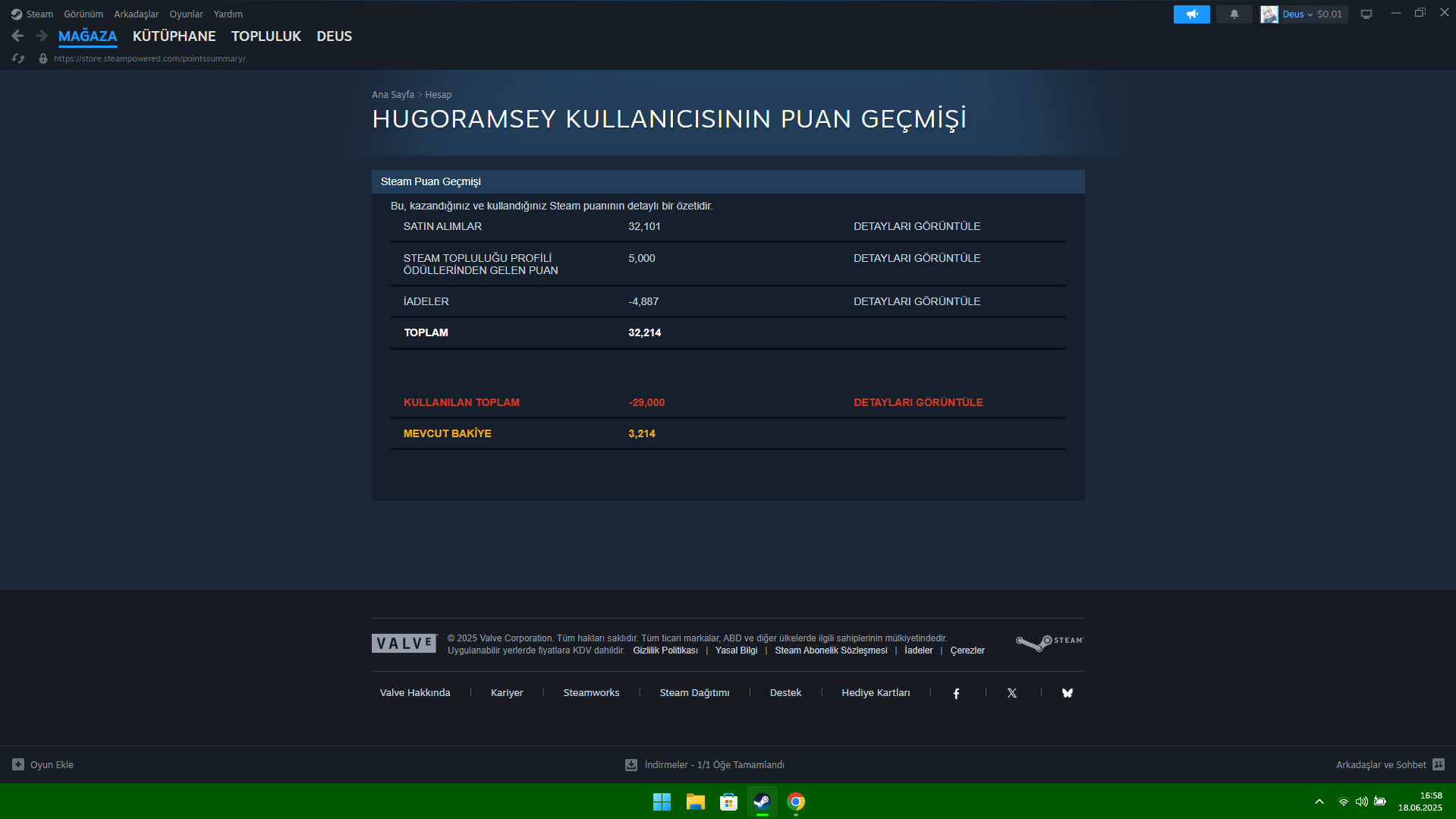Screen dimensions: 1456x819
Task: Open Yasal Bilgi link
Action: pos(736,650)
